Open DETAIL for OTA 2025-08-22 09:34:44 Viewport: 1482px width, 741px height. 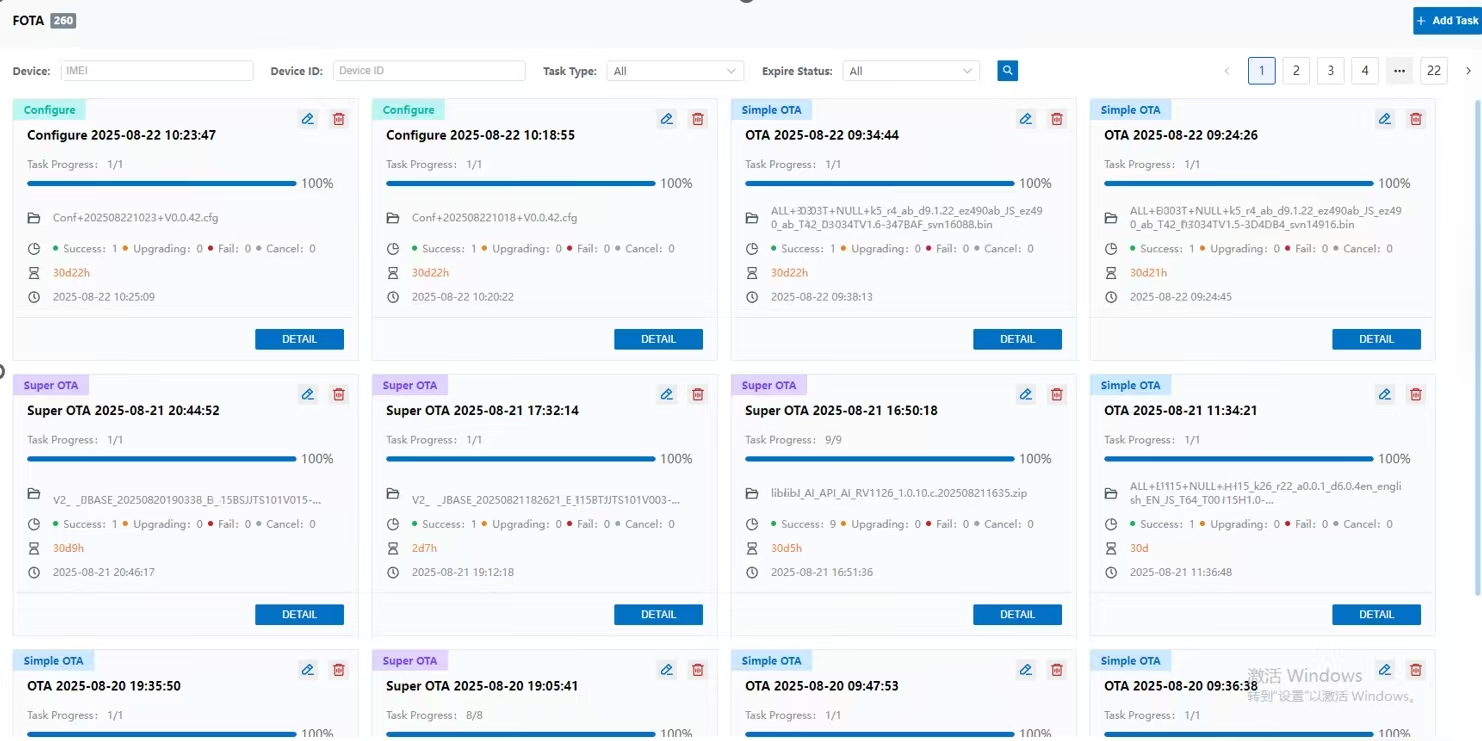coord(1017,339)
